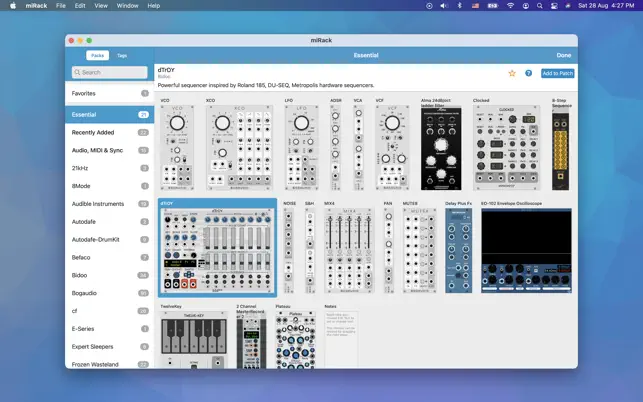Select the Delay Plus Fx module thumbnail
The image size is (643, 402).
click(x=458, y=250)
